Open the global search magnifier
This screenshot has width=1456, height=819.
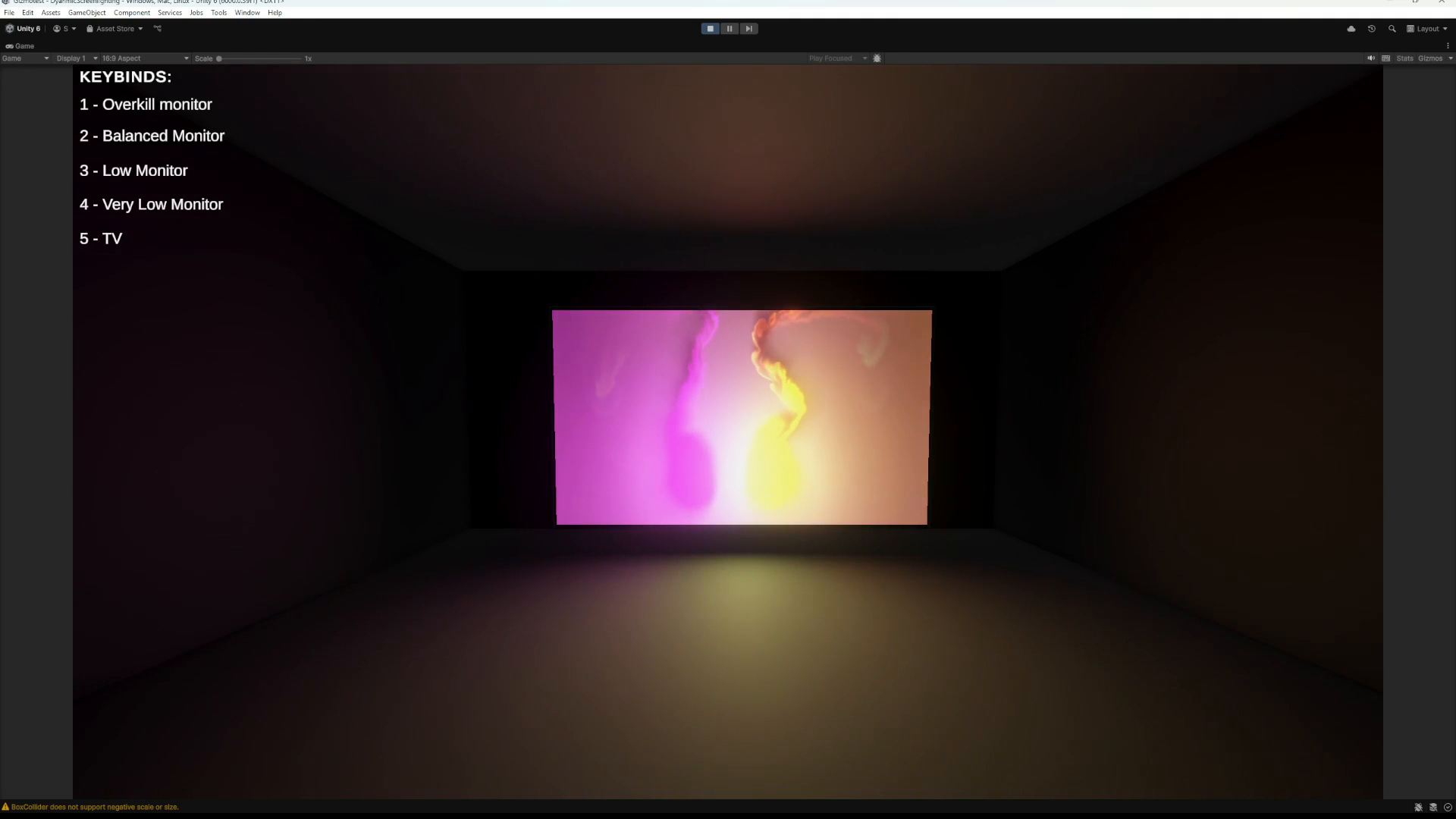click(x=1392, y=29)
